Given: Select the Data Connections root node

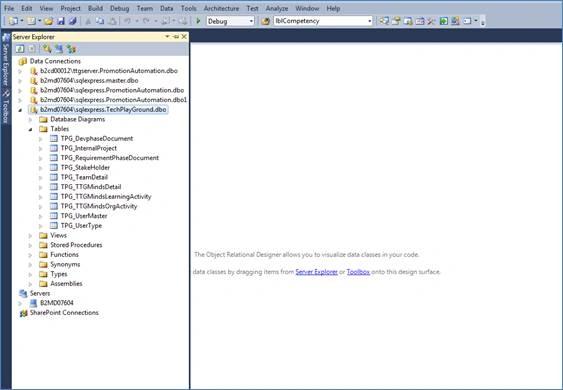Looking at the screenshot, I should tap(55, 61).
